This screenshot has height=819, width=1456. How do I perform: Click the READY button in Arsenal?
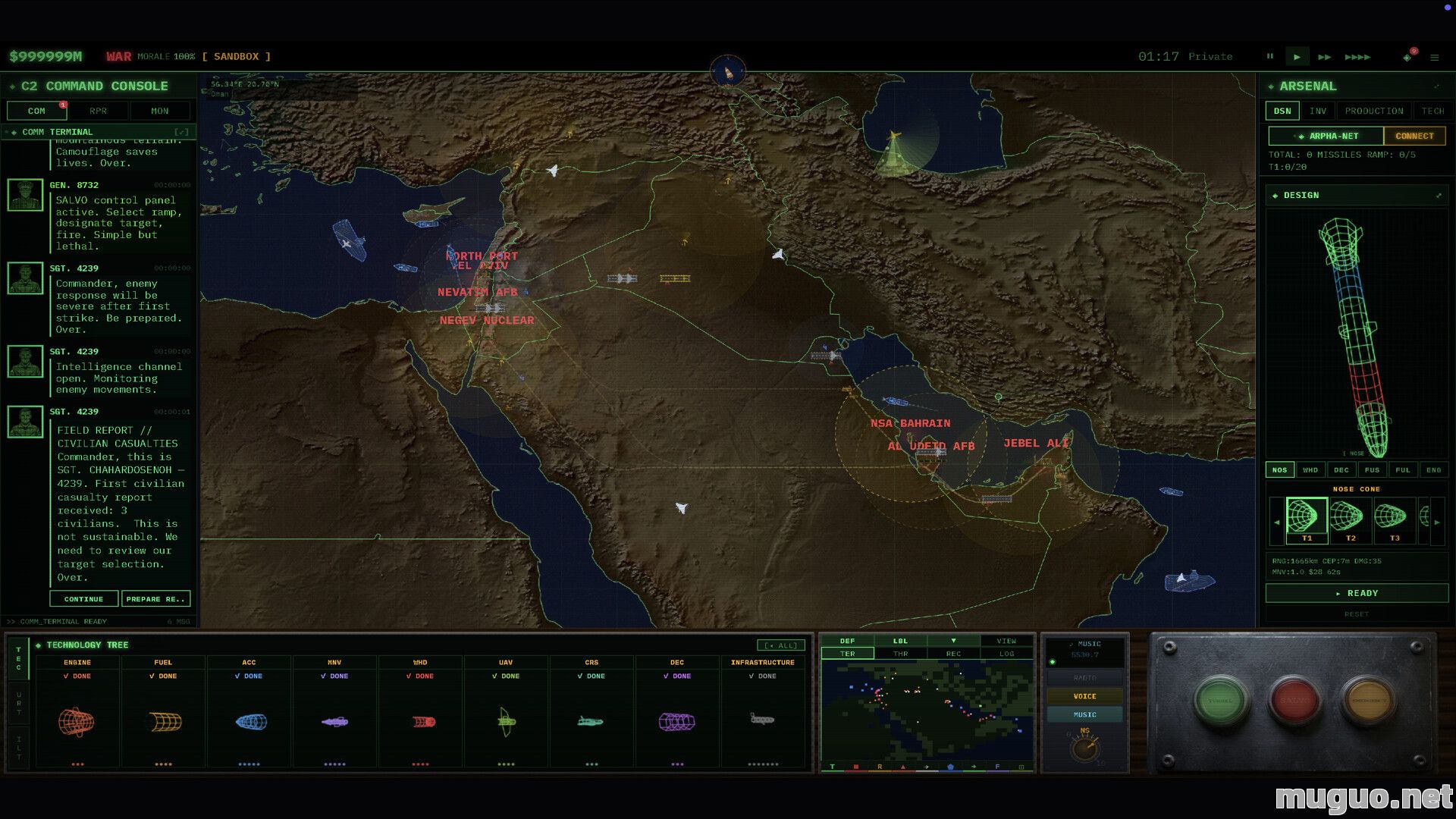1357,593
